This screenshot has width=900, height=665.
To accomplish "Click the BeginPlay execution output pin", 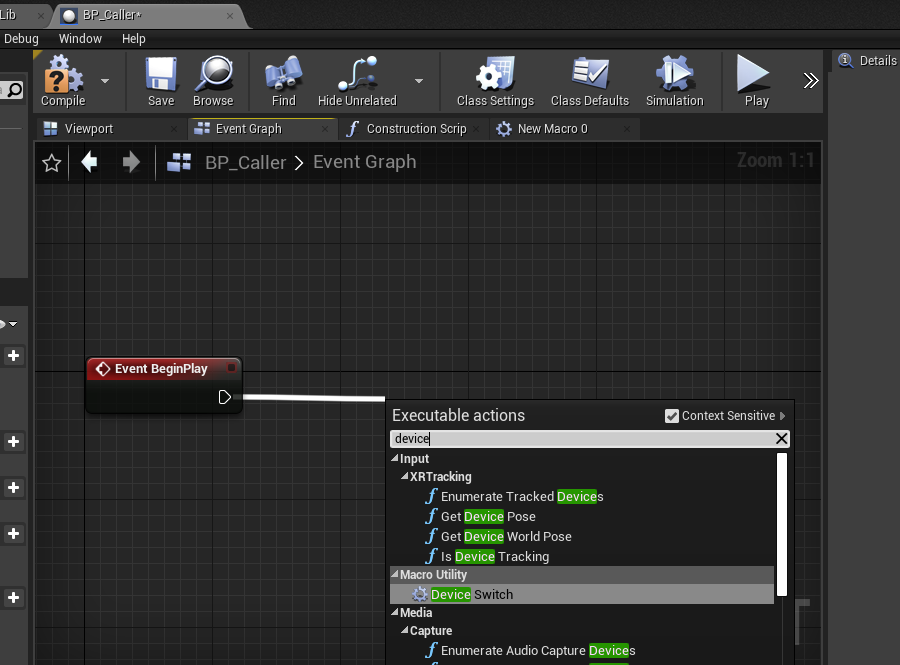I will [224, 397].
